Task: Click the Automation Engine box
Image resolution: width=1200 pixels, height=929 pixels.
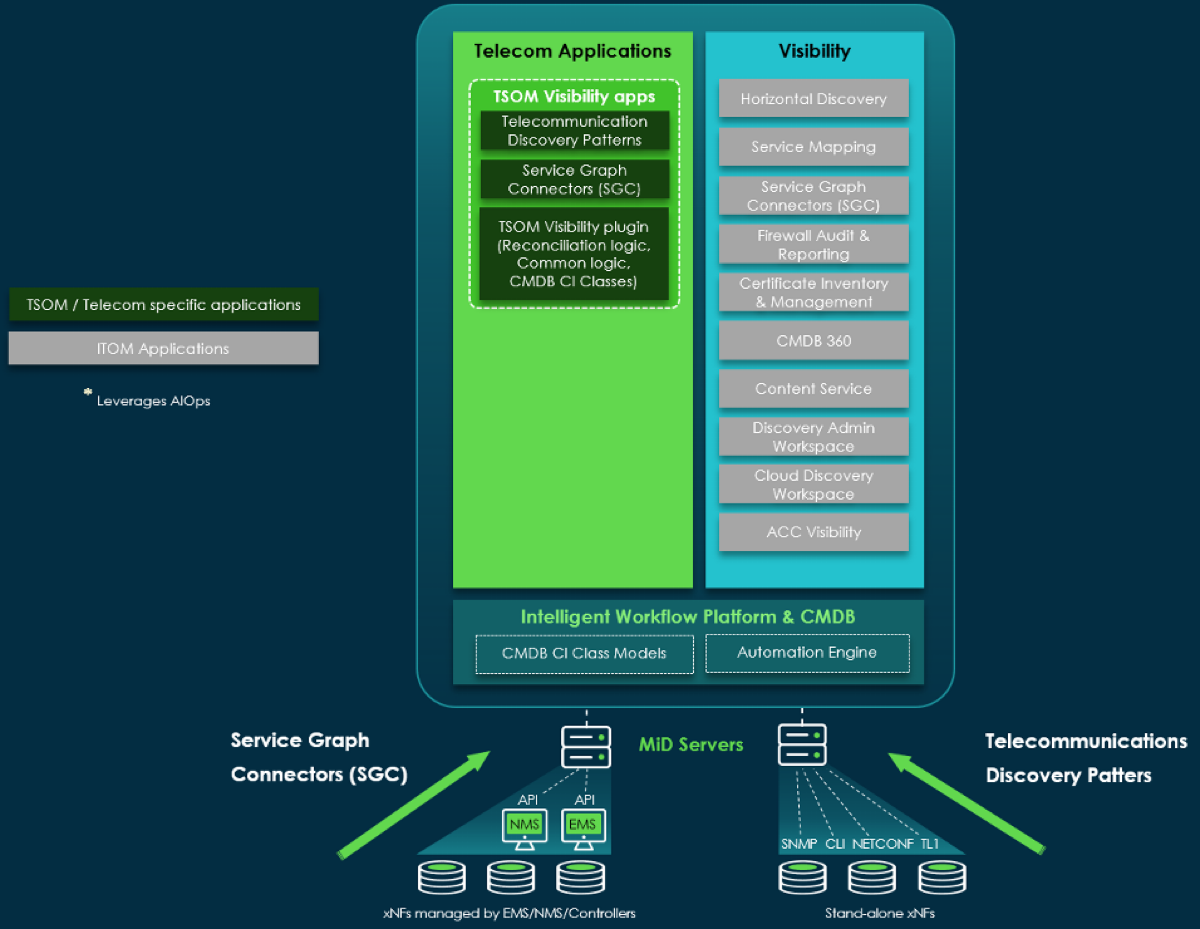Action: 807,653
